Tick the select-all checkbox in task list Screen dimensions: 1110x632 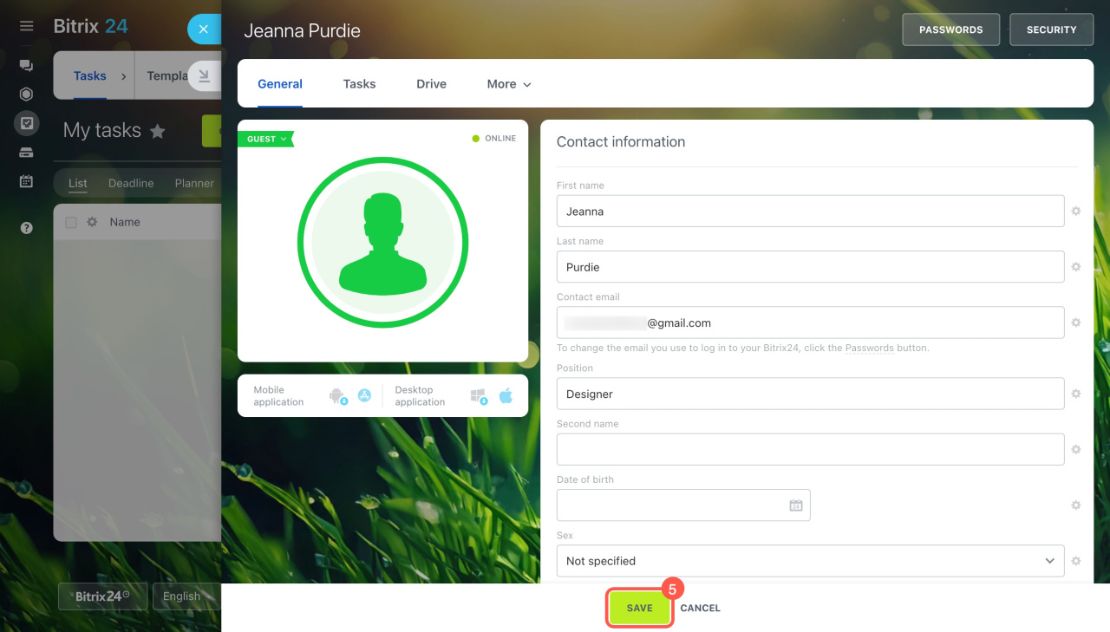[71, 222]
